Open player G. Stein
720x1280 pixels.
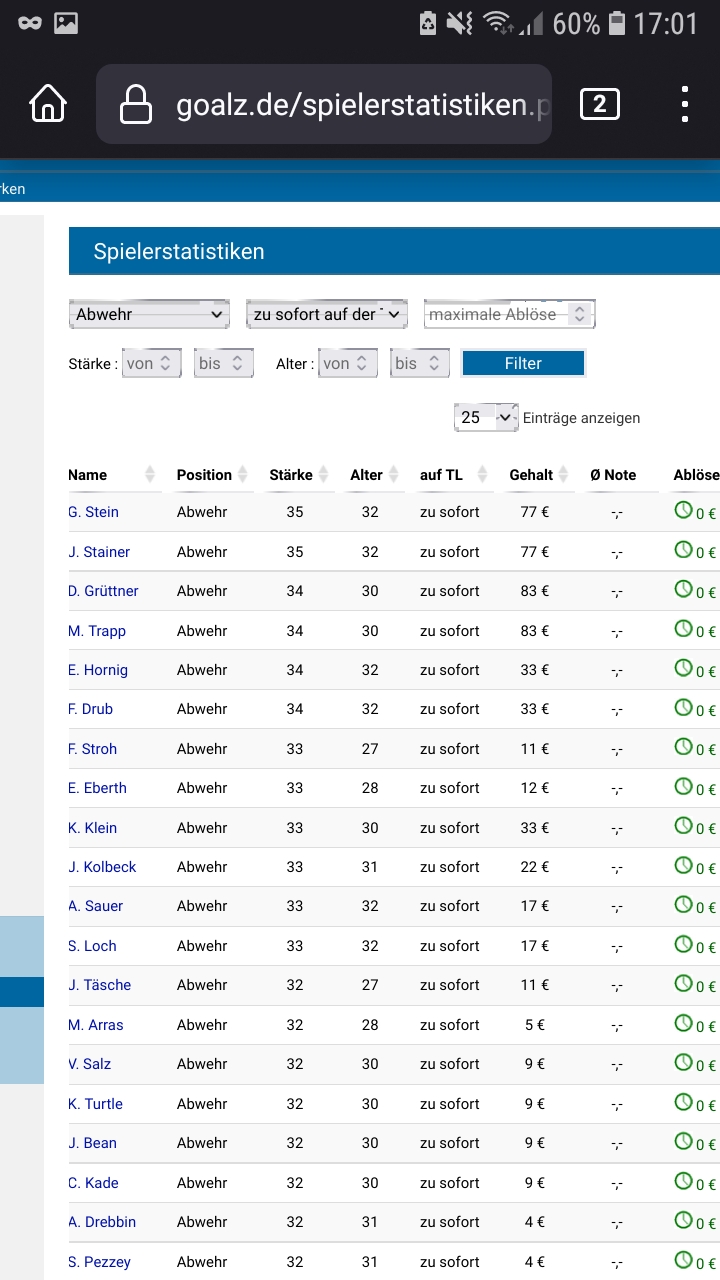(93, 512)
